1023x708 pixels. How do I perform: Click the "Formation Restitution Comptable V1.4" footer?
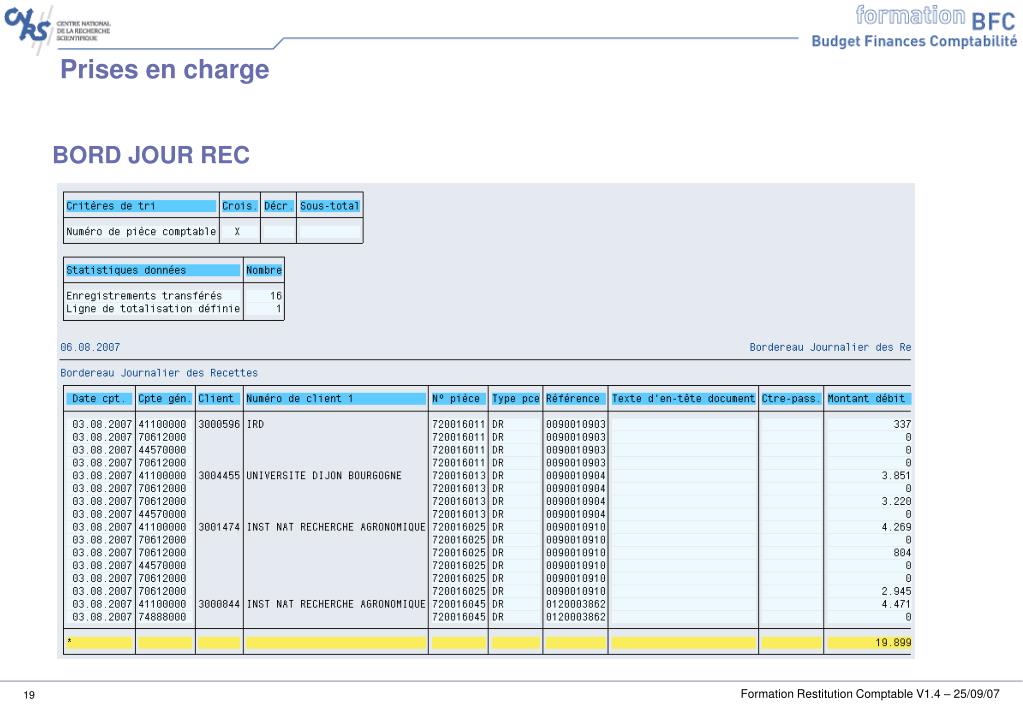coord(842,694)
